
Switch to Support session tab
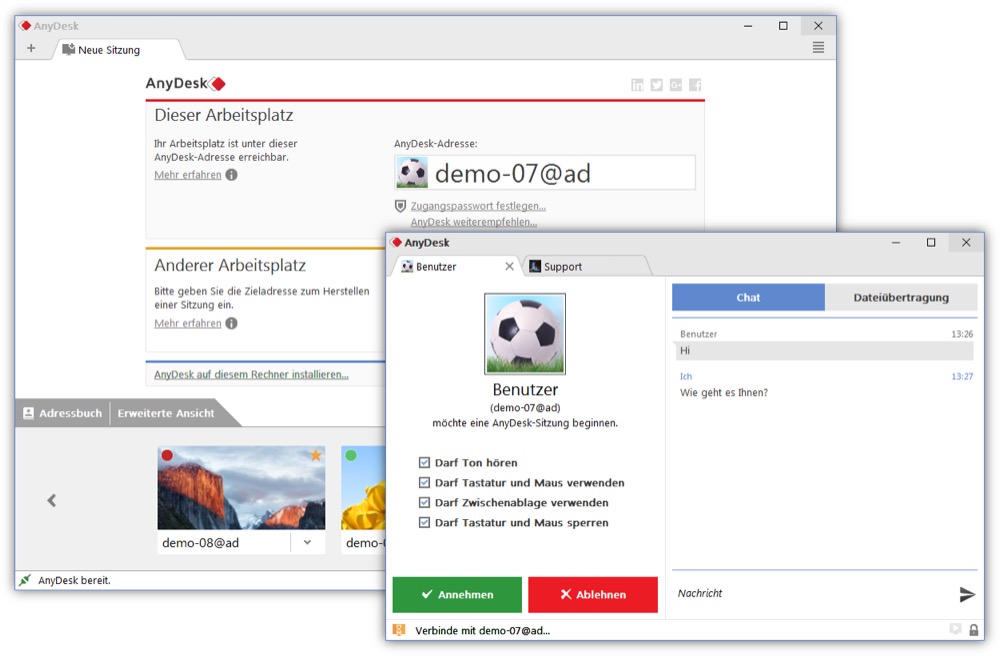pos(585,266)
